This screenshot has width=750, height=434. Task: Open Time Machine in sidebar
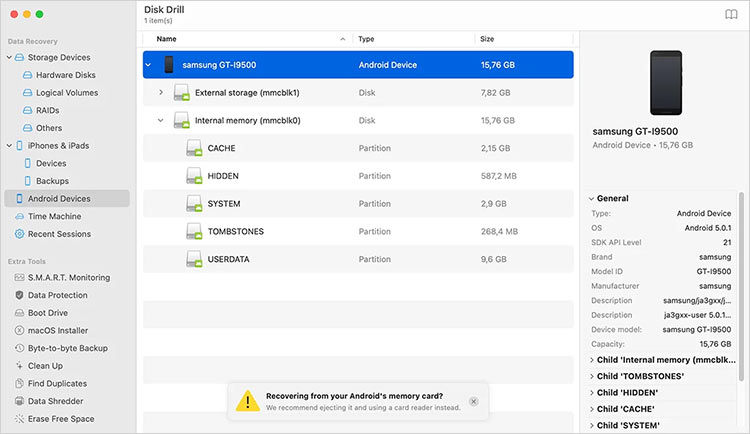pyautogui.click(x=54, y=216)
